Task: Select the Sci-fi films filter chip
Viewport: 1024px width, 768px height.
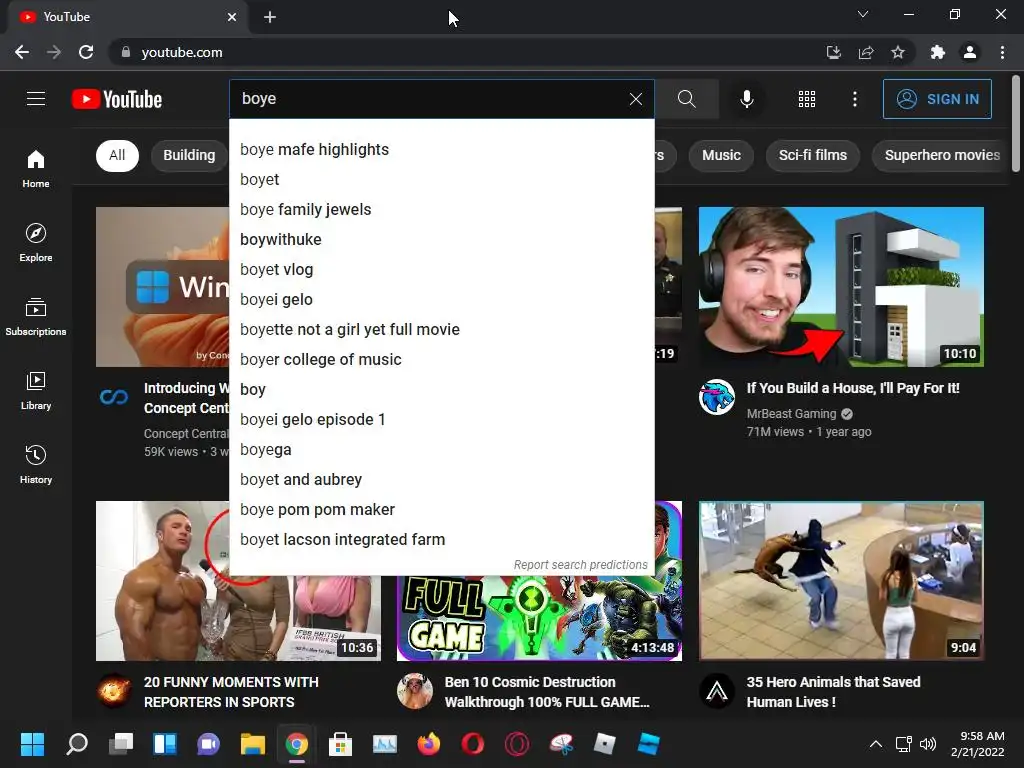Action: [812, 155]
